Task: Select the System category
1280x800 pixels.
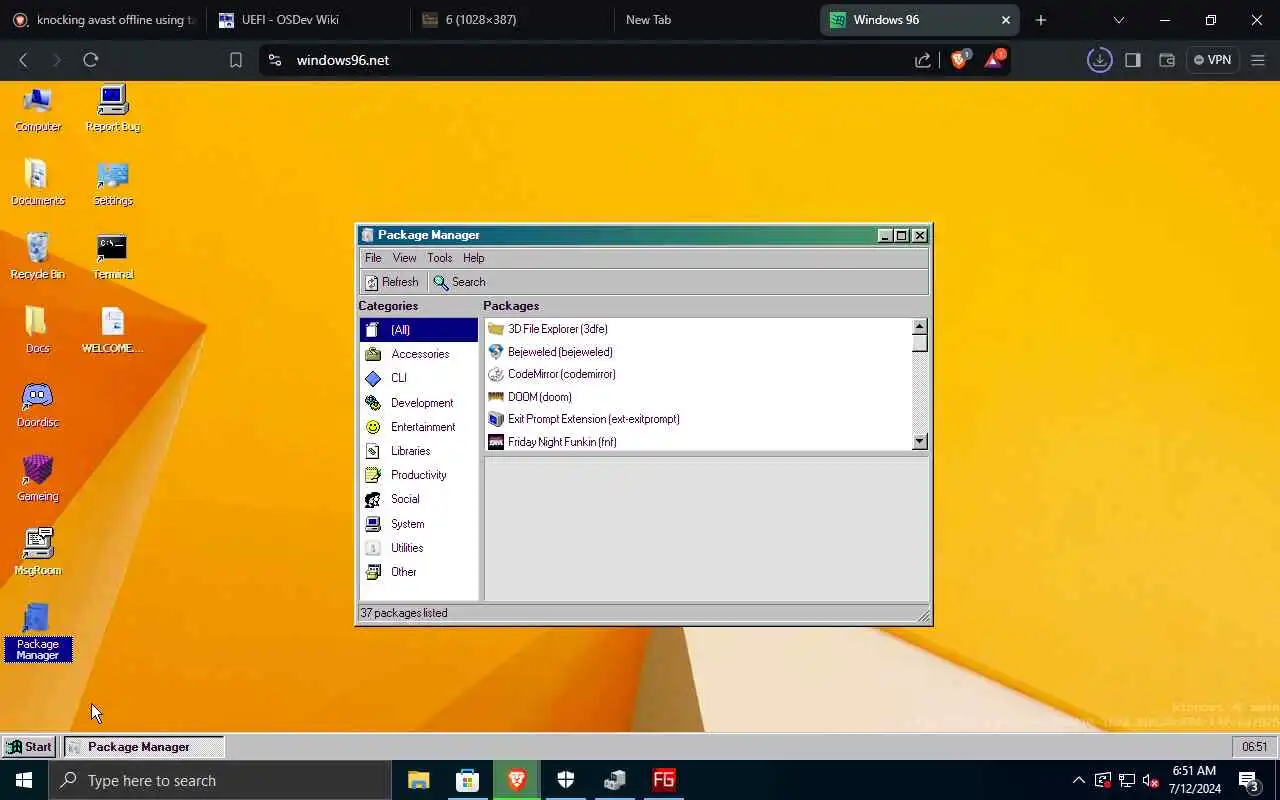Action: tap(419, 524)
